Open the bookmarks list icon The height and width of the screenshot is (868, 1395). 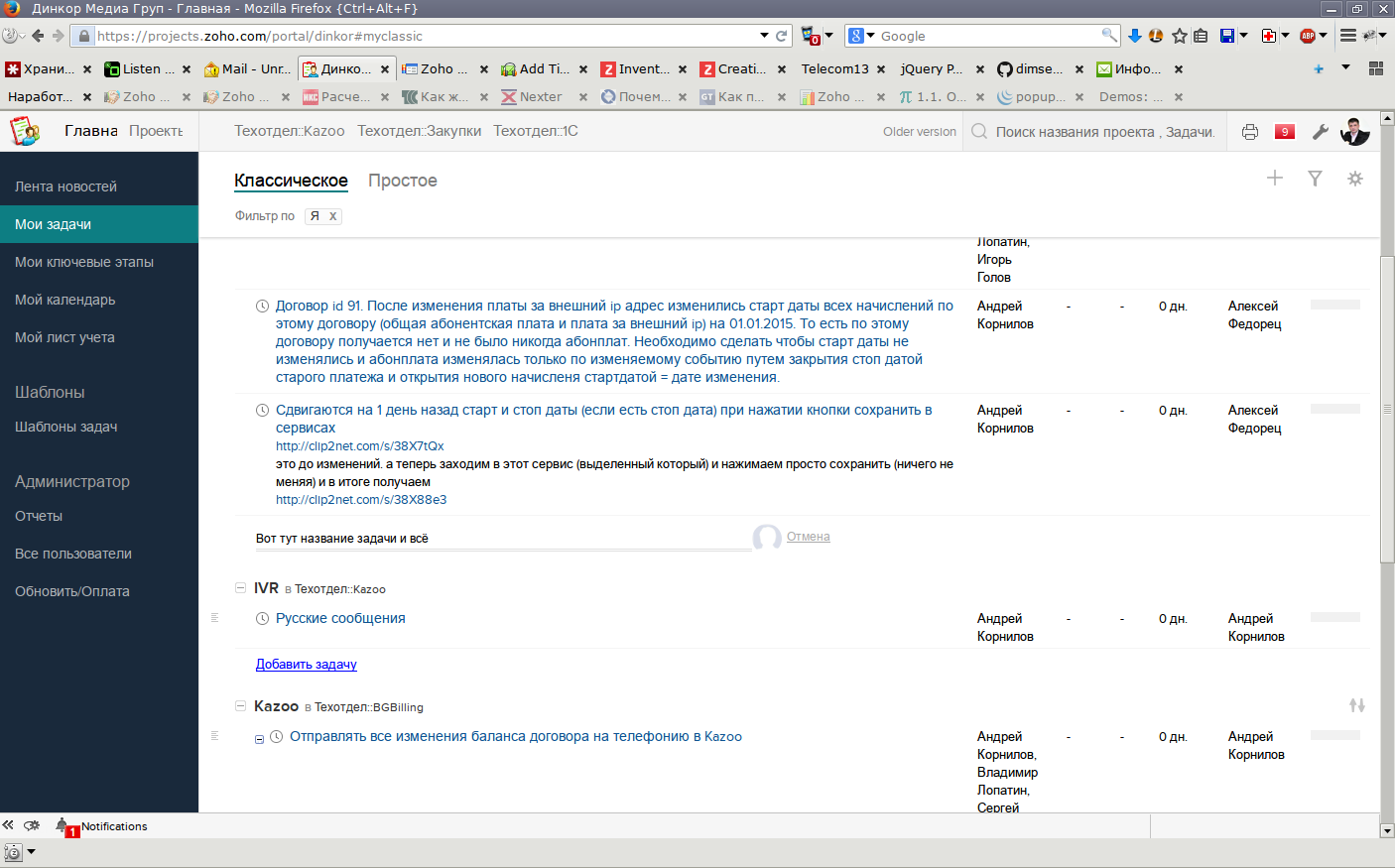[x=1201, y=36]
